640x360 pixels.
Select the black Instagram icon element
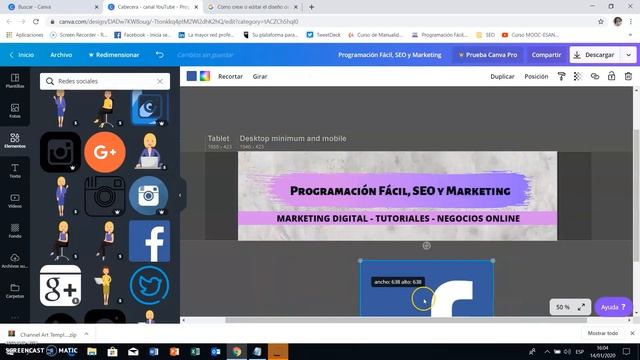[60, 152]
